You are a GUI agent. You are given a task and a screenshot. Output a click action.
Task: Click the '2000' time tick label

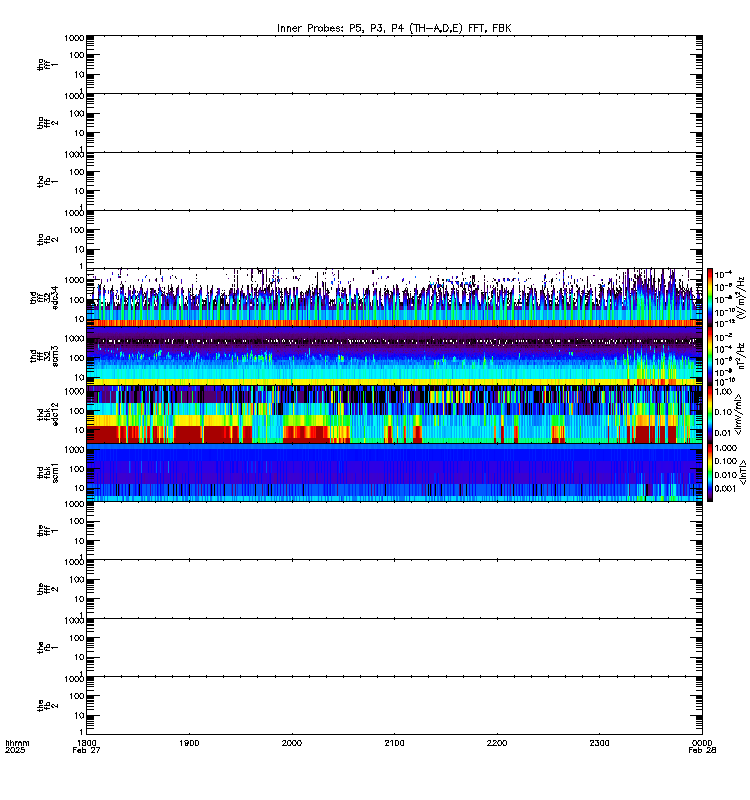click(x=292, y=743)
